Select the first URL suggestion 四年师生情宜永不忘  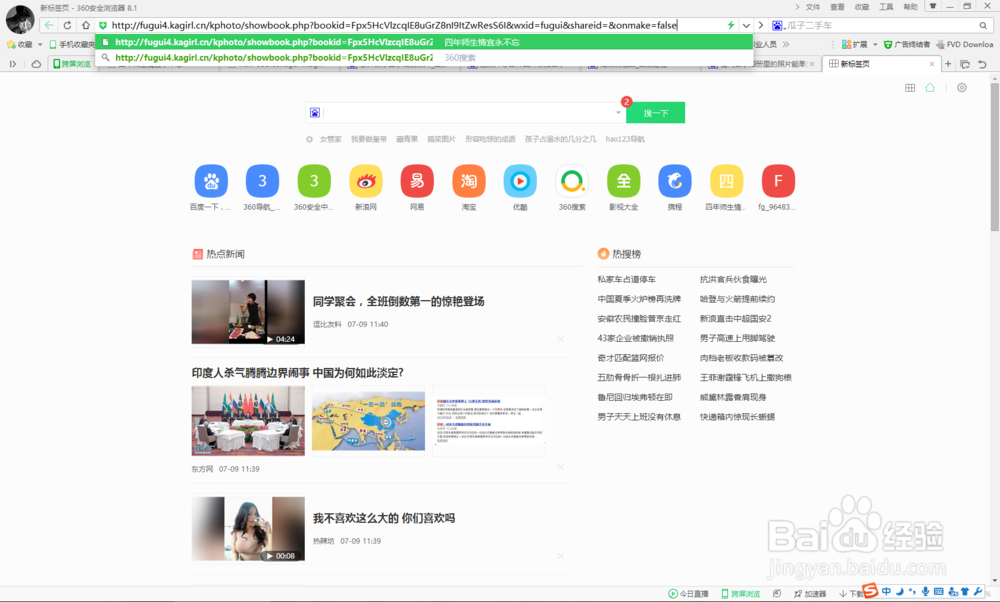(424, 42)
